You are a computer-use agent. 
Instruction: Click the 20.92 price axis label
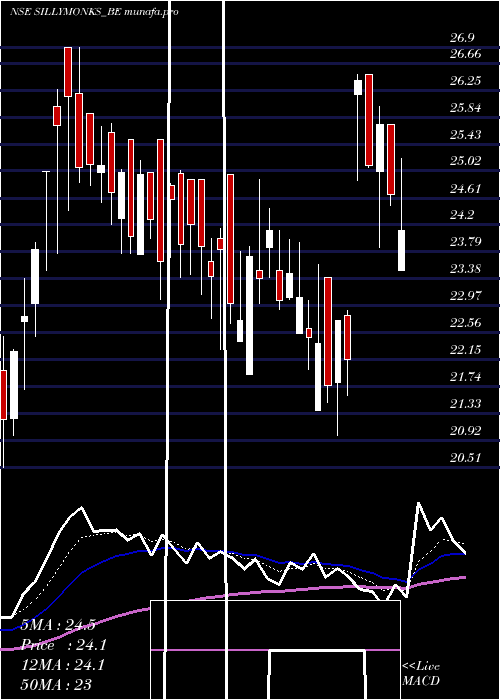(465, 431)
